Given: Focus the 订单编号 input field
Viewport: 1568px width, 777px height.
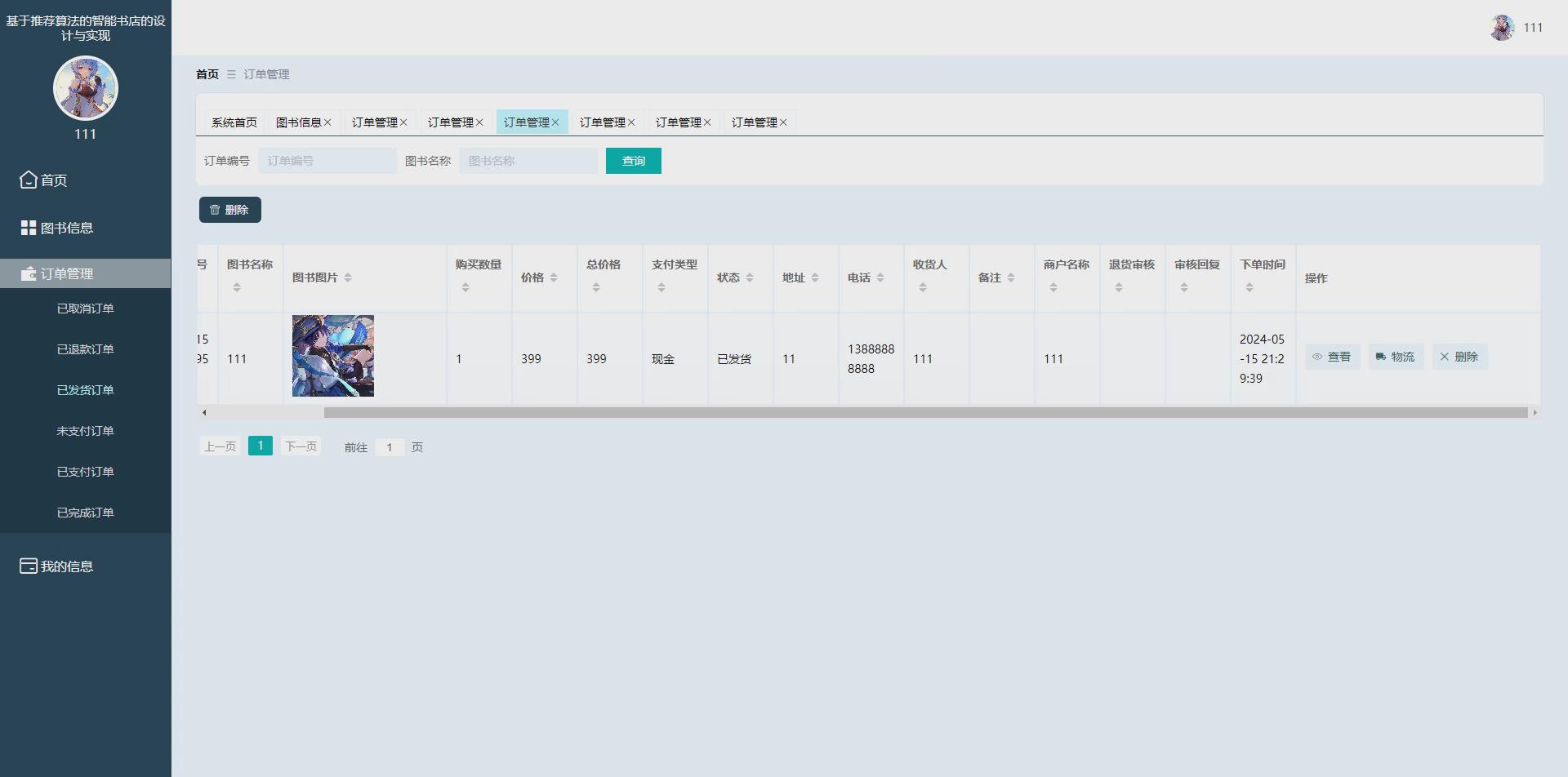Looking at the screenshot, I should pyautogui.click(x=327, y=161).
